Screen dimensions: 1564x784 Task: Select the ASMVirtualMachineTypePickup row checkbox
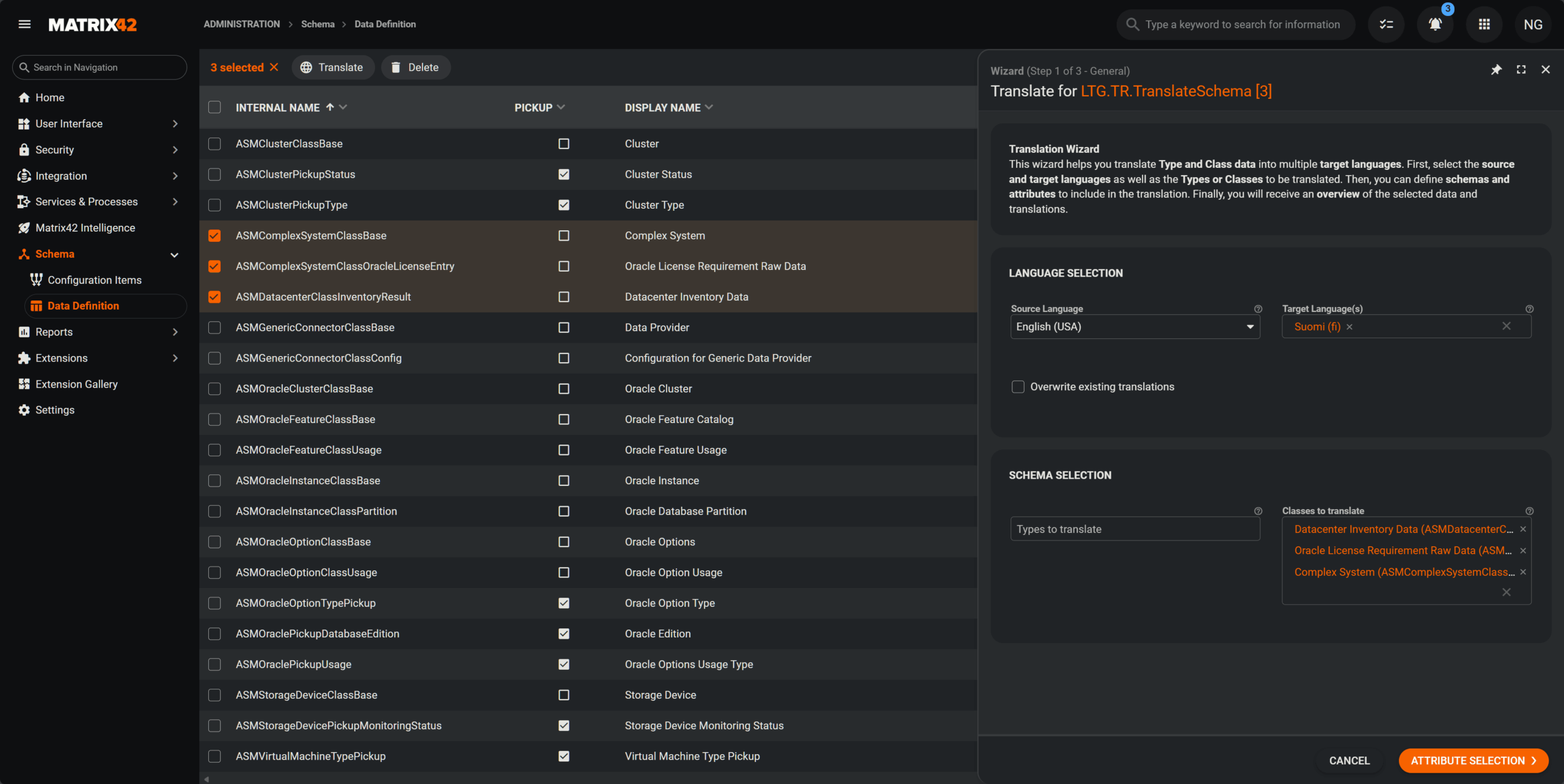[214, 756]
